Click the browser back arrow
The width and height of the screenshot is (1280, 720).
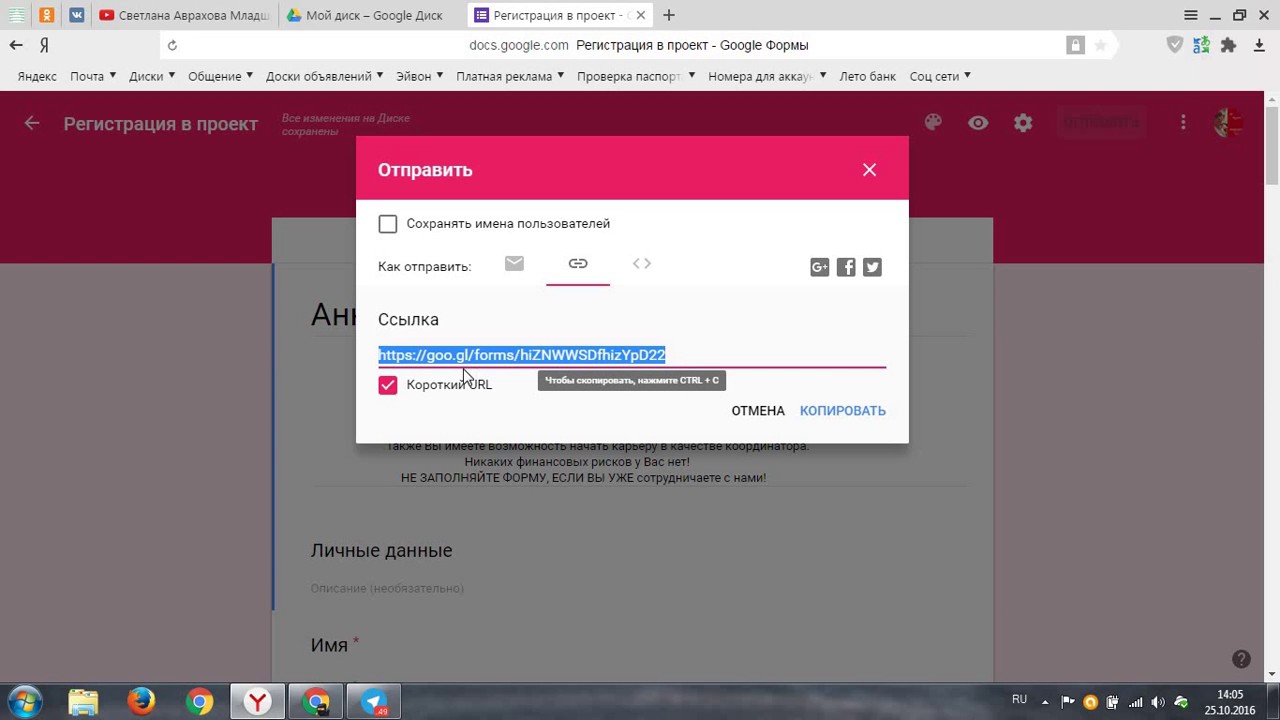pyautogui.click(x=16, y=45)
